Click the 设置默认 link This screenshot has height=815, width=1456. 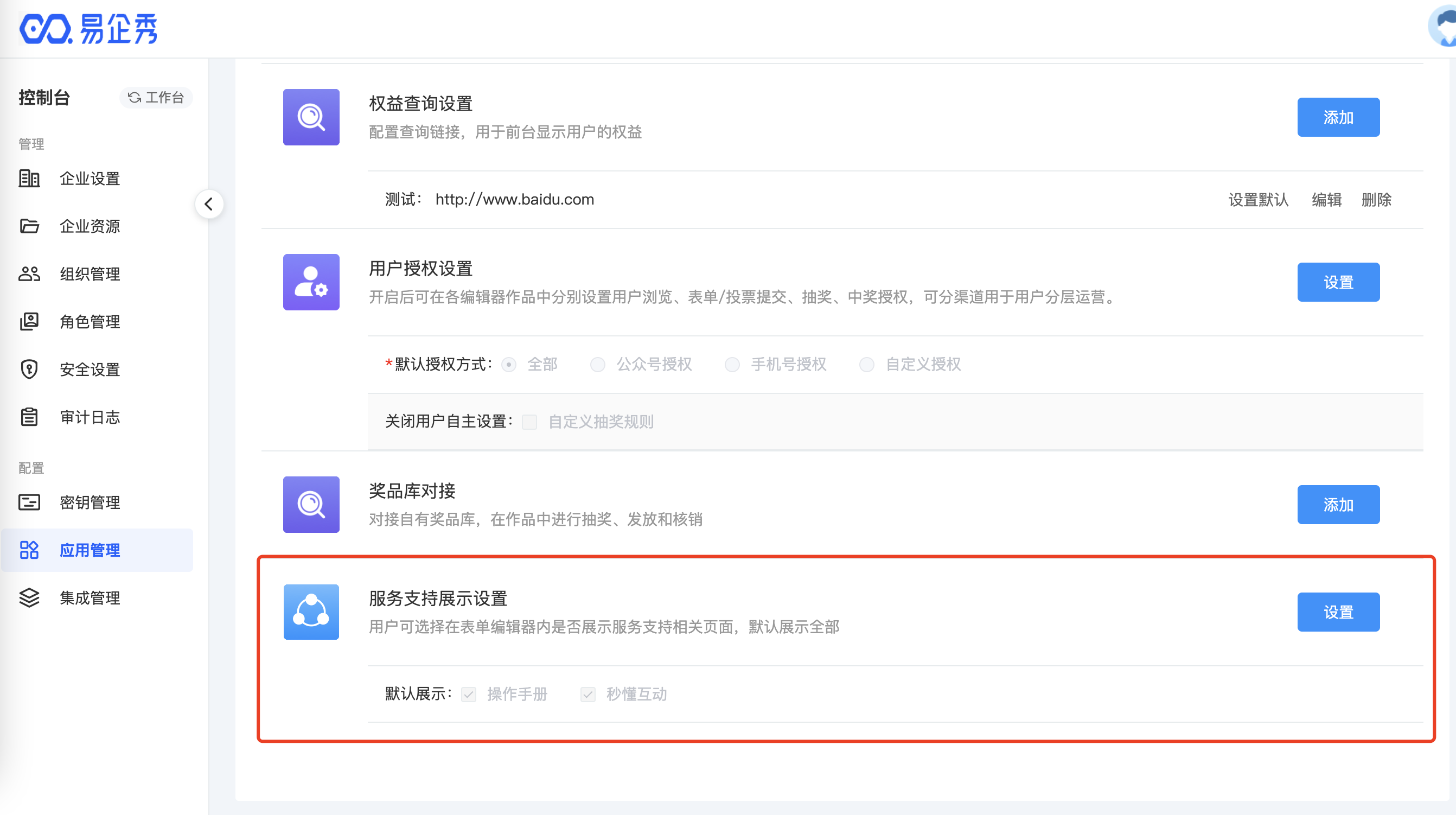coord(1258,200)
